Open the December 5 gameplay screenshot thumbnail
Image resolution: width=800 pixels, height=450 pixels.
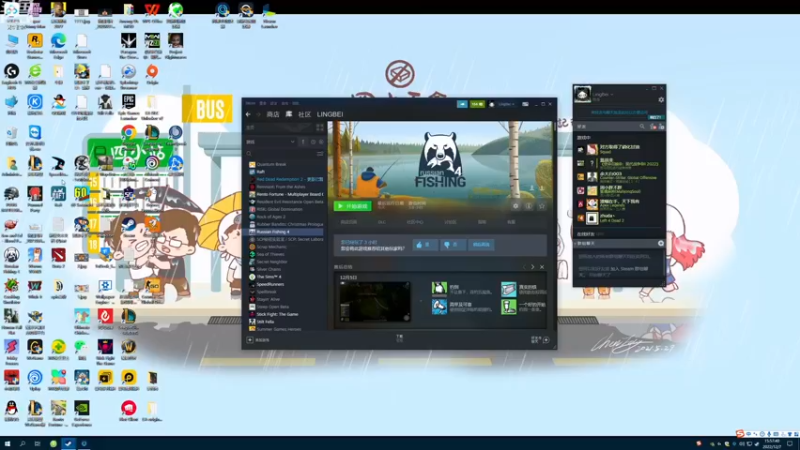[374, 302]
